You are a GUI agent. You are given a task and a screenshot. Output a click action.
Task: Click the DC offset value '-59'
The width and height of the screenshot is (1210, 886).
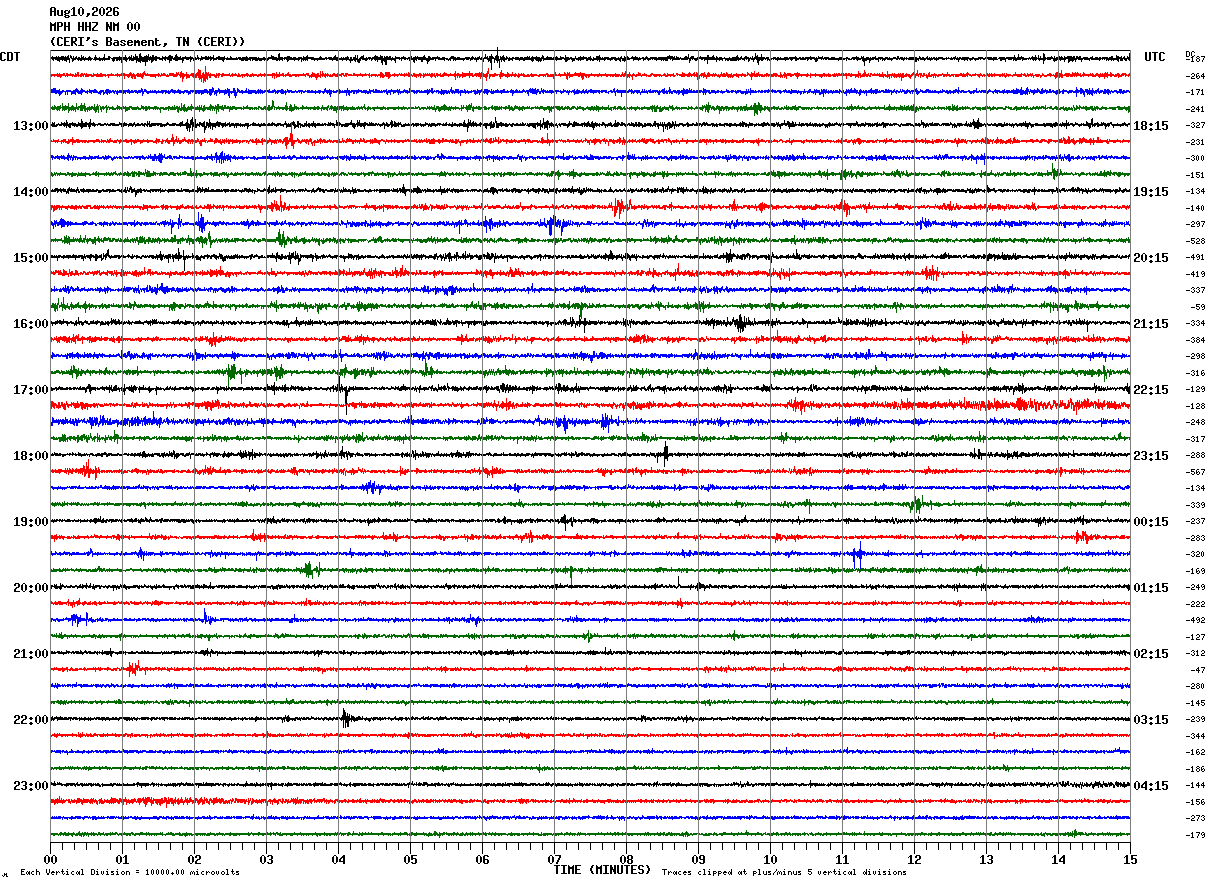(x=1198, y=307)
